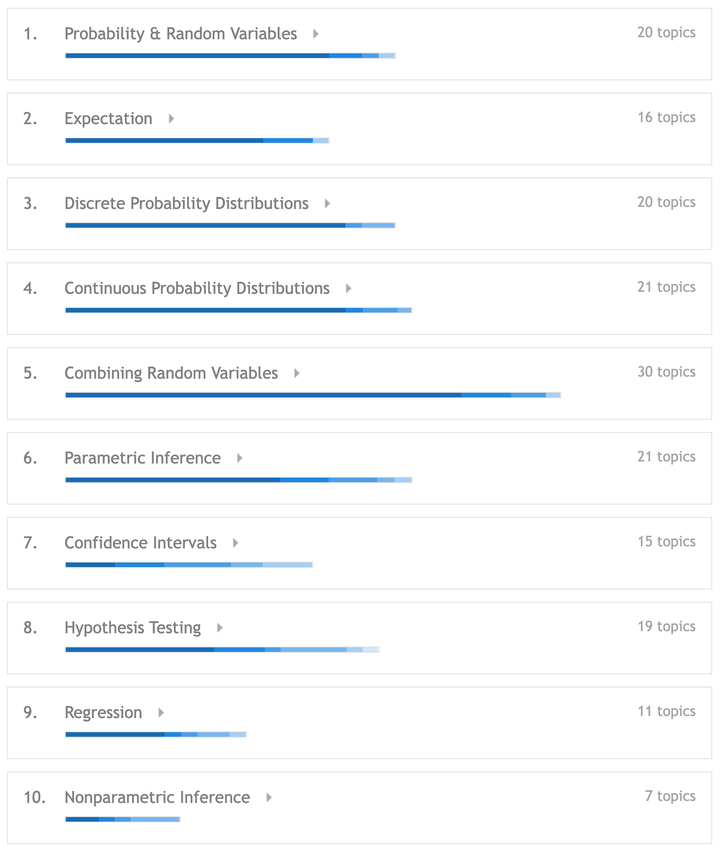This screenshot has height=851, width=720.
Task: Click the Nonparametric Inference progress bar
Action: [x=122, y=820]
